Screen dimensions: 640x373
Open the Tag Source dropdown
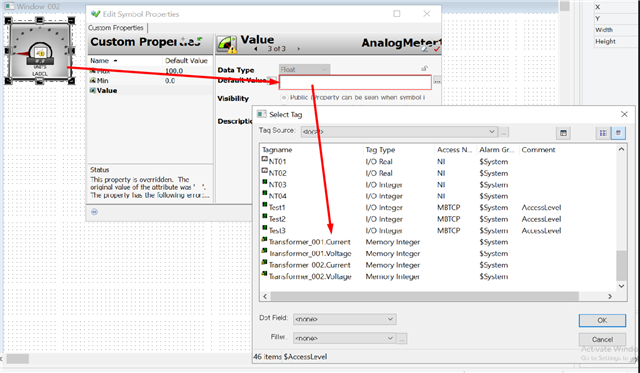click(399, 132)
